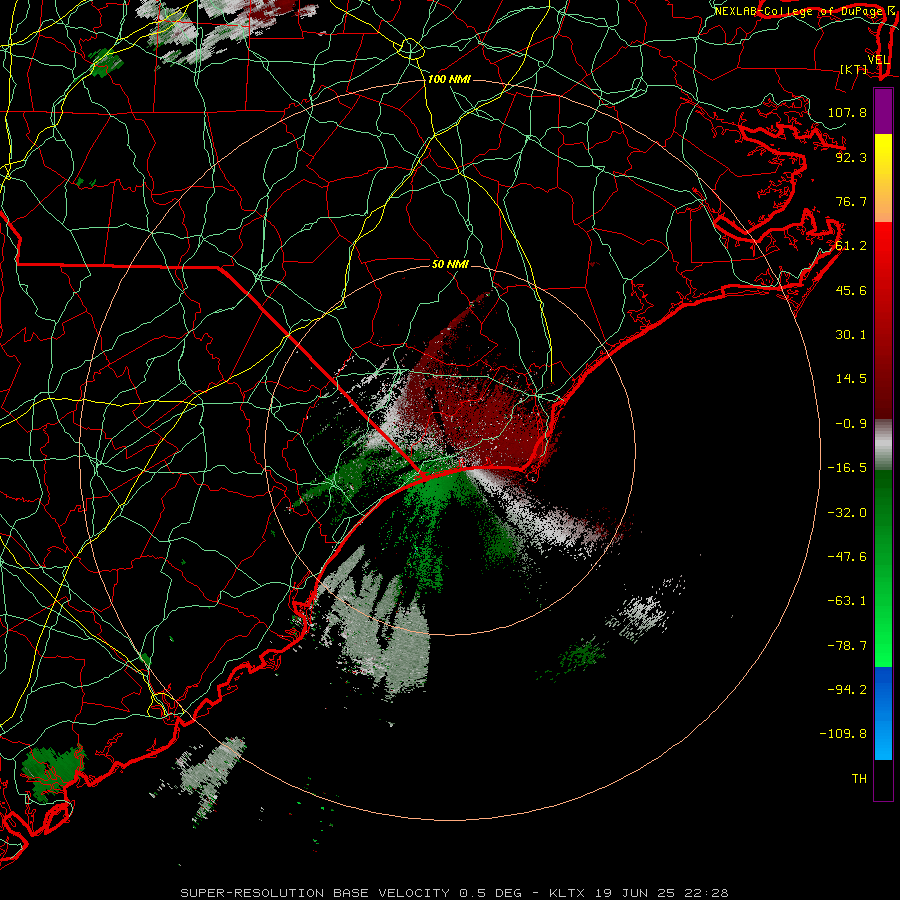Select the 107.8 legend value
Image resolution: width=900 pixels, height=900 pixels.
coord(847,112)
